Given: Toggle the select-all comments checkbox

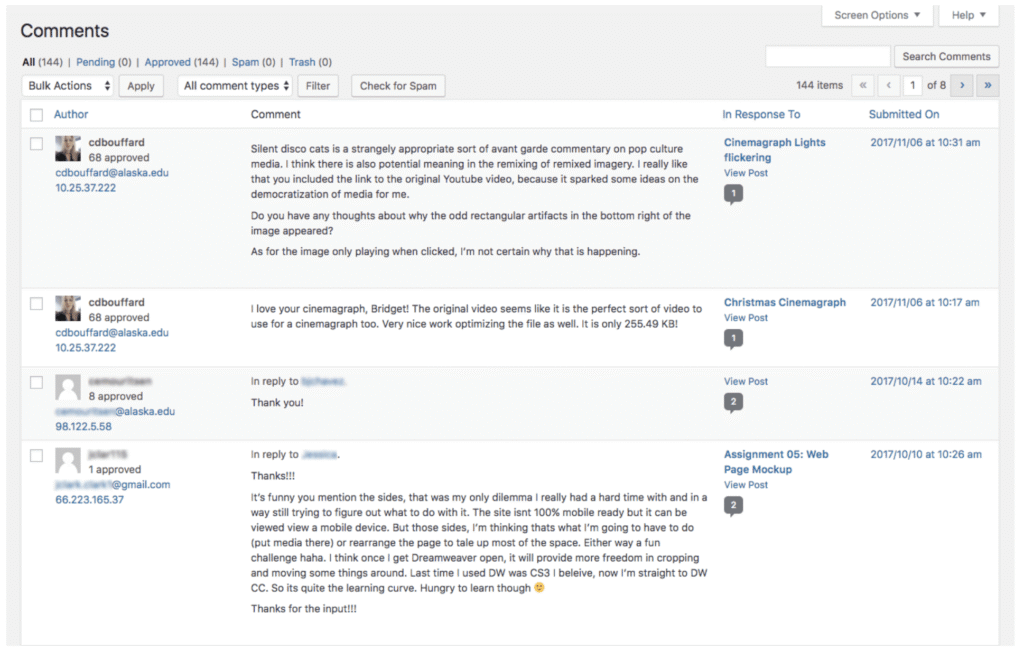Looking at the screenshot, I should (36, 114).
